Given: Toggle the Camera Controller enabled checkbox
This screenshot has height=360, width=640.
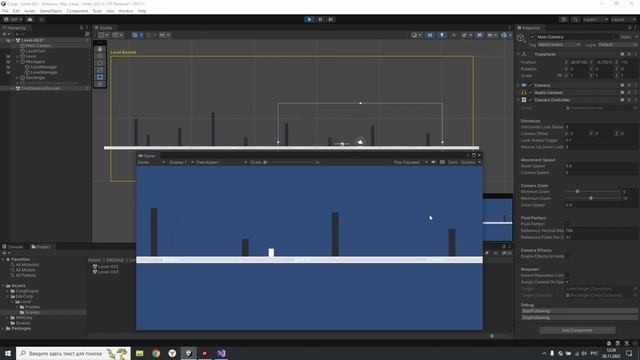Looking at the screenshot, I should click(530, 100).
